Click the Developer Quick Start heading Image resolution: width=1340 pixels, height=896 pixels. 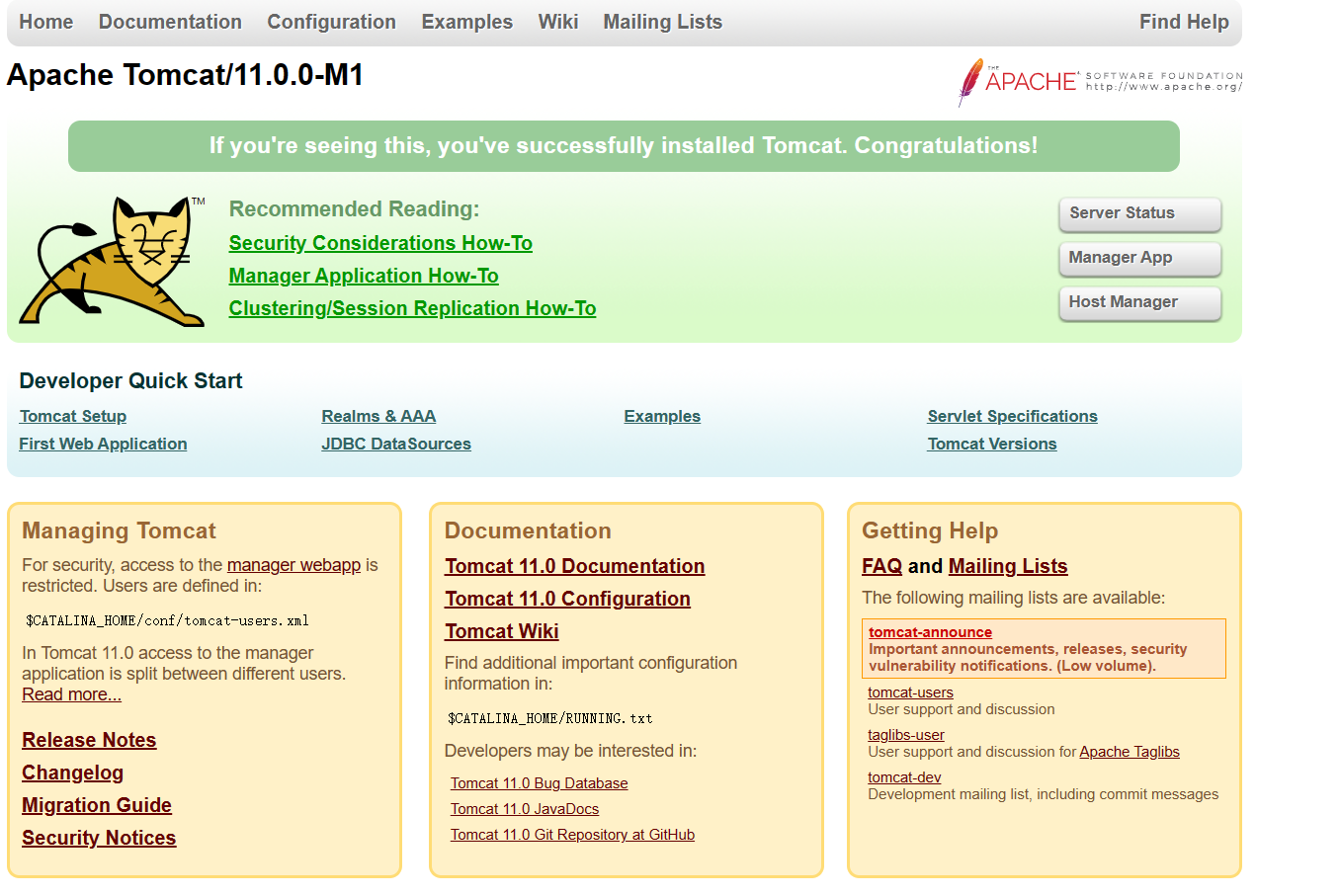pyautogui.click(x=130, y=381)
